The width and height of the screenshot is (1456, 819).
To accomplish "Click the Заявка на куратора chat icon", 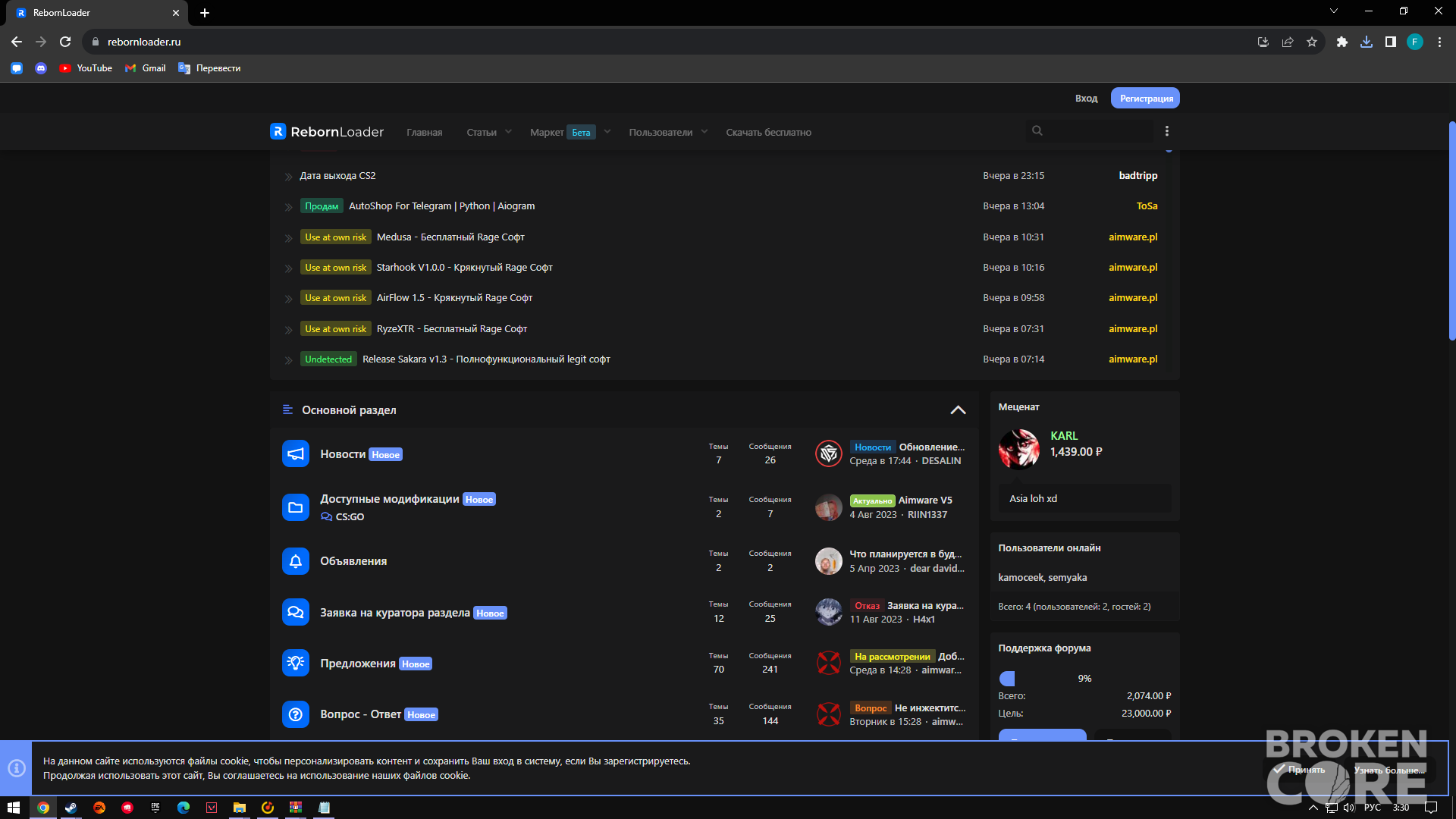I will (x=296, y=612).
